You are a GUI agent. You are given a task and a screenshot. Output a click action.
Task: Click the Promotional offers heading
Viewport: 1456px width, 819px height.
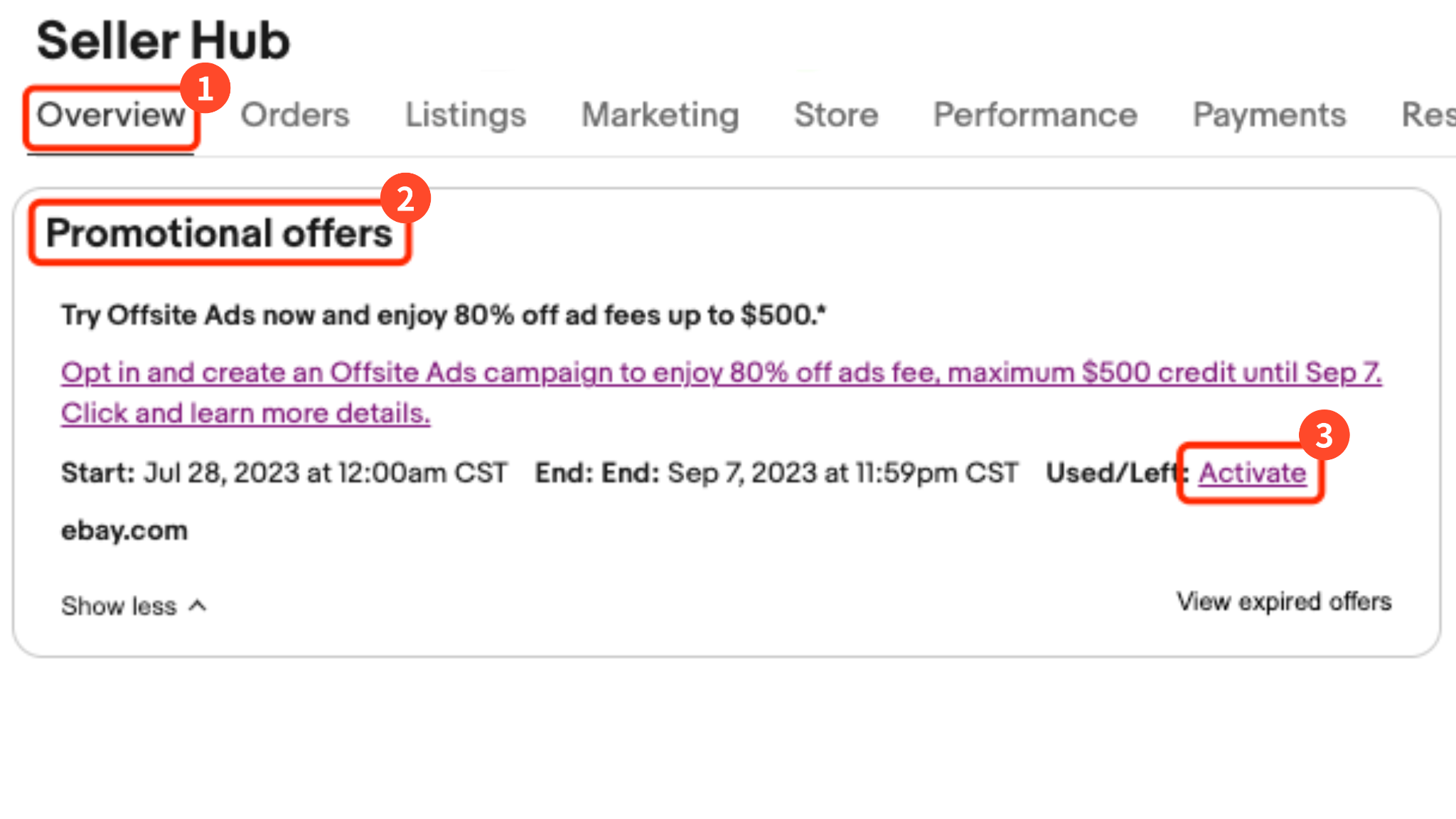219,233
